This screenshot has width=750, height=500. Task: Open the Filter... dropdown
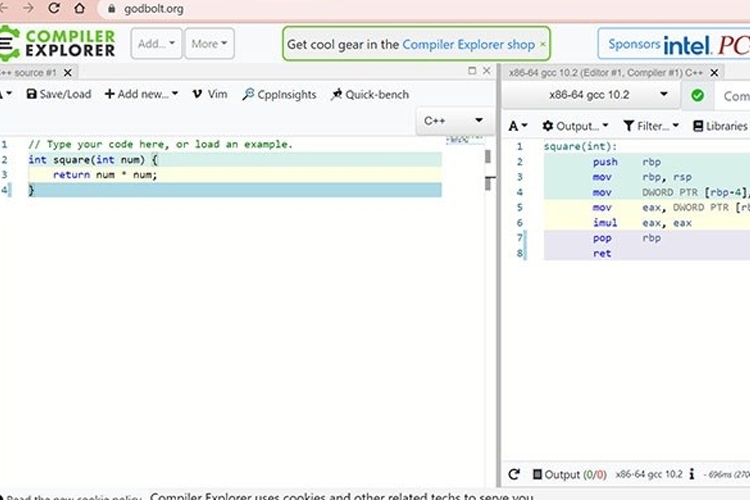(651, 126)
